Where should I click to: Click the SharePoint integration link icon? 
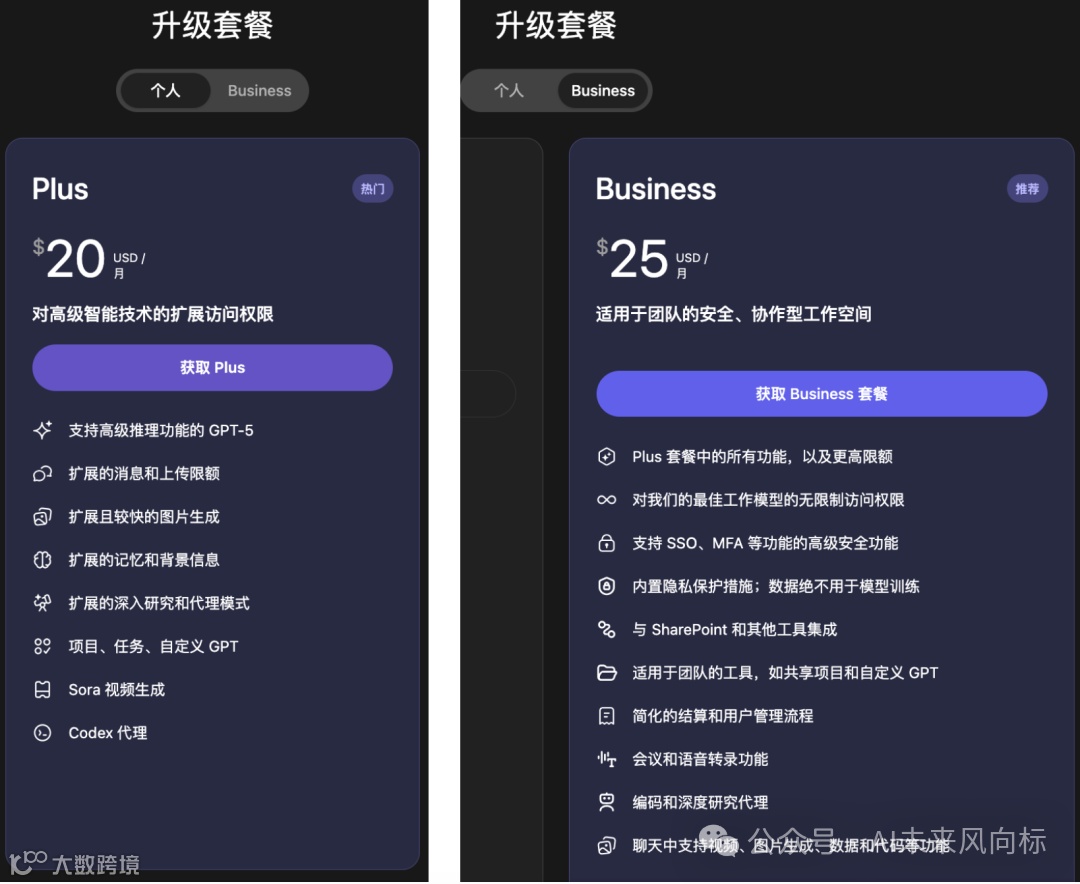pos(607,629)
